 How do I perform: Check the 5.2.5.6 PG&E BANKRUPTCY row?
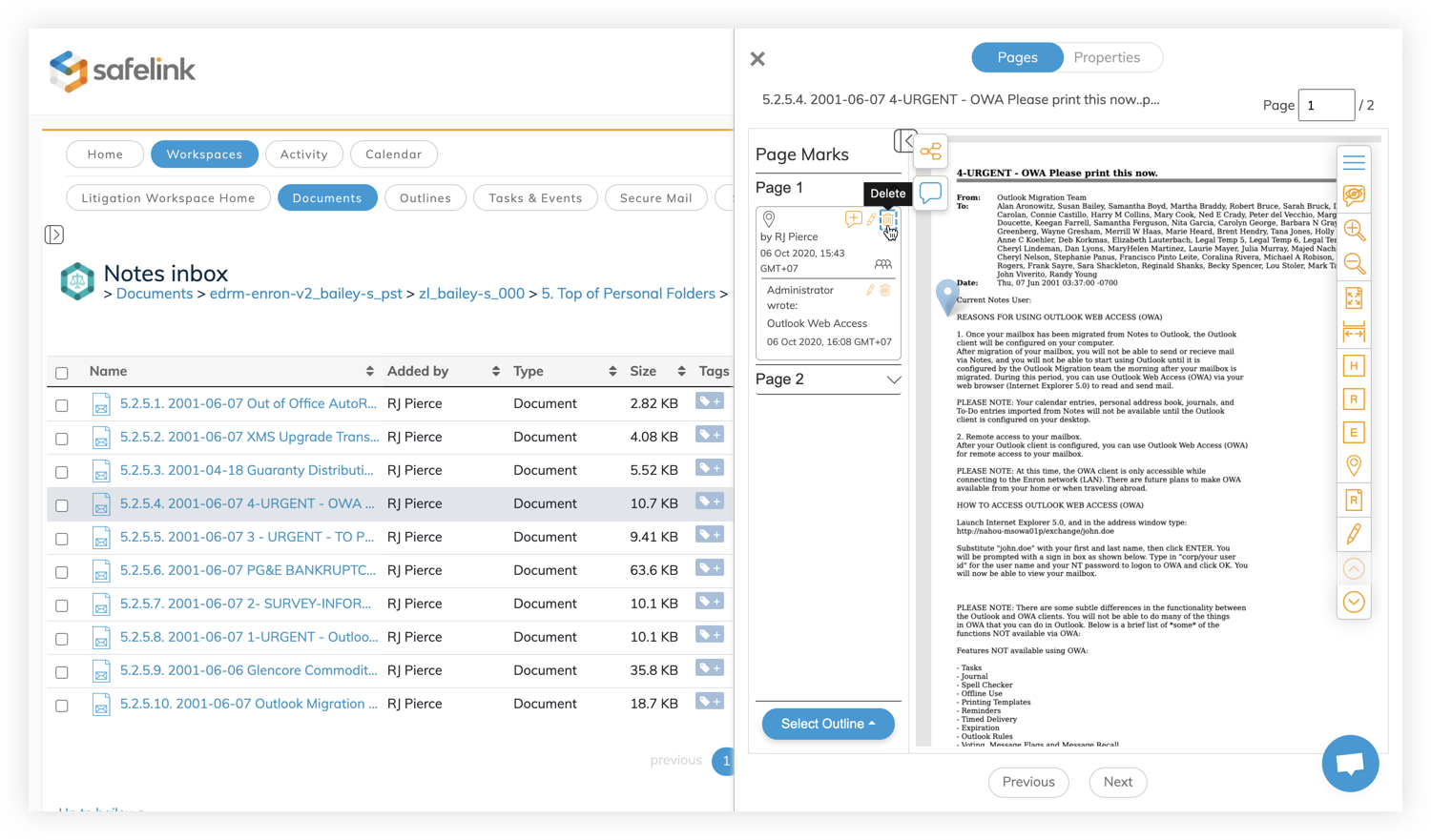coord(62,572)
